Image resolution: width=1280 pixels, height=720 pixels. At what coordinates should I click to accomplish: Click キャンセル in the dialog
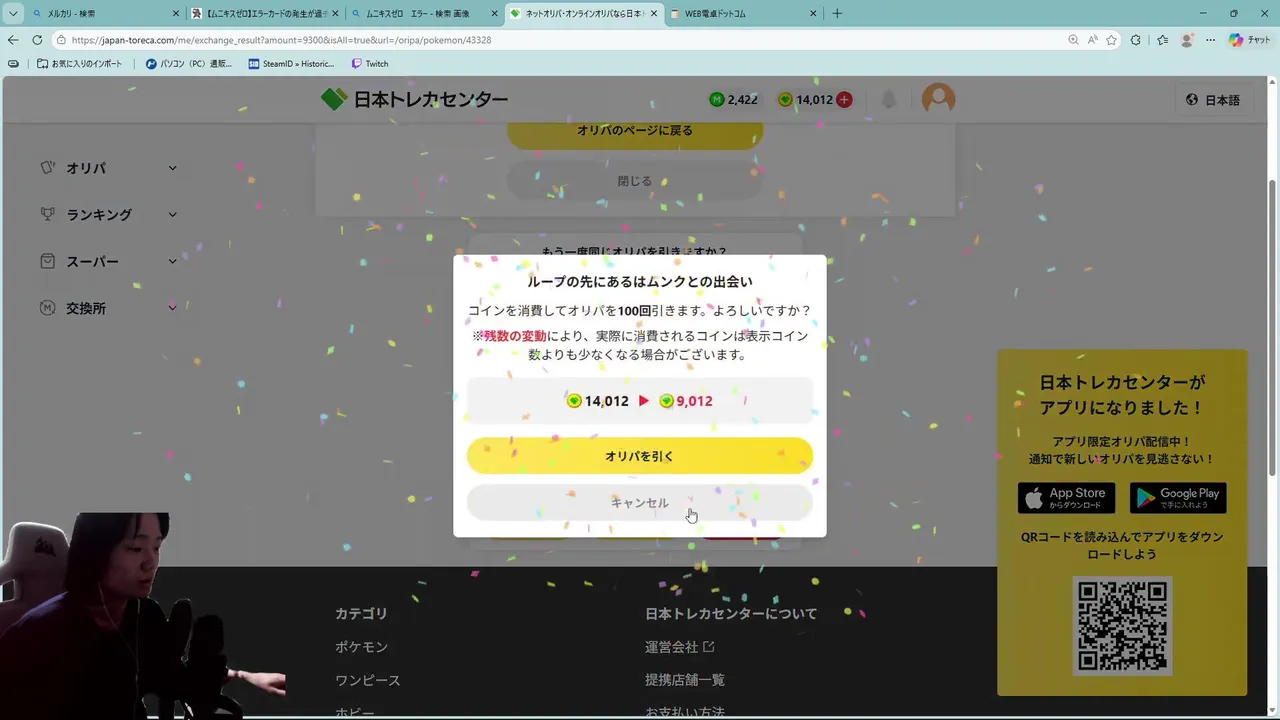640,503
